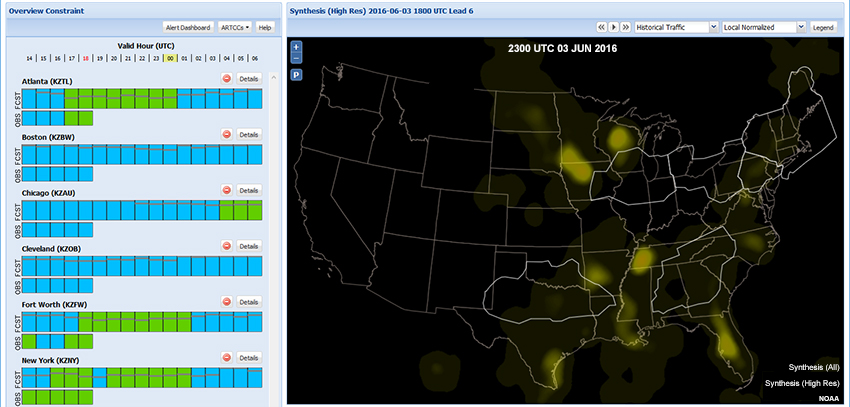Open the Local Normalized dropdown
This screenshot has height=407, width=850.
[x=764, y=27]
